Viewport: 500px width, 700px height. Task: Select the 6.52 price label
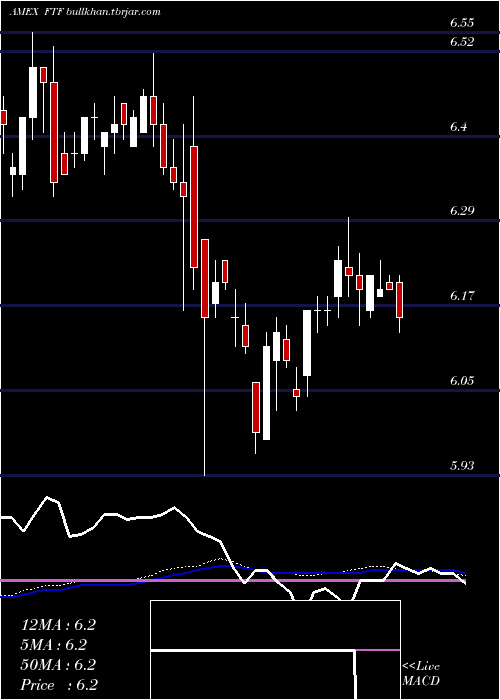point(462,42)
